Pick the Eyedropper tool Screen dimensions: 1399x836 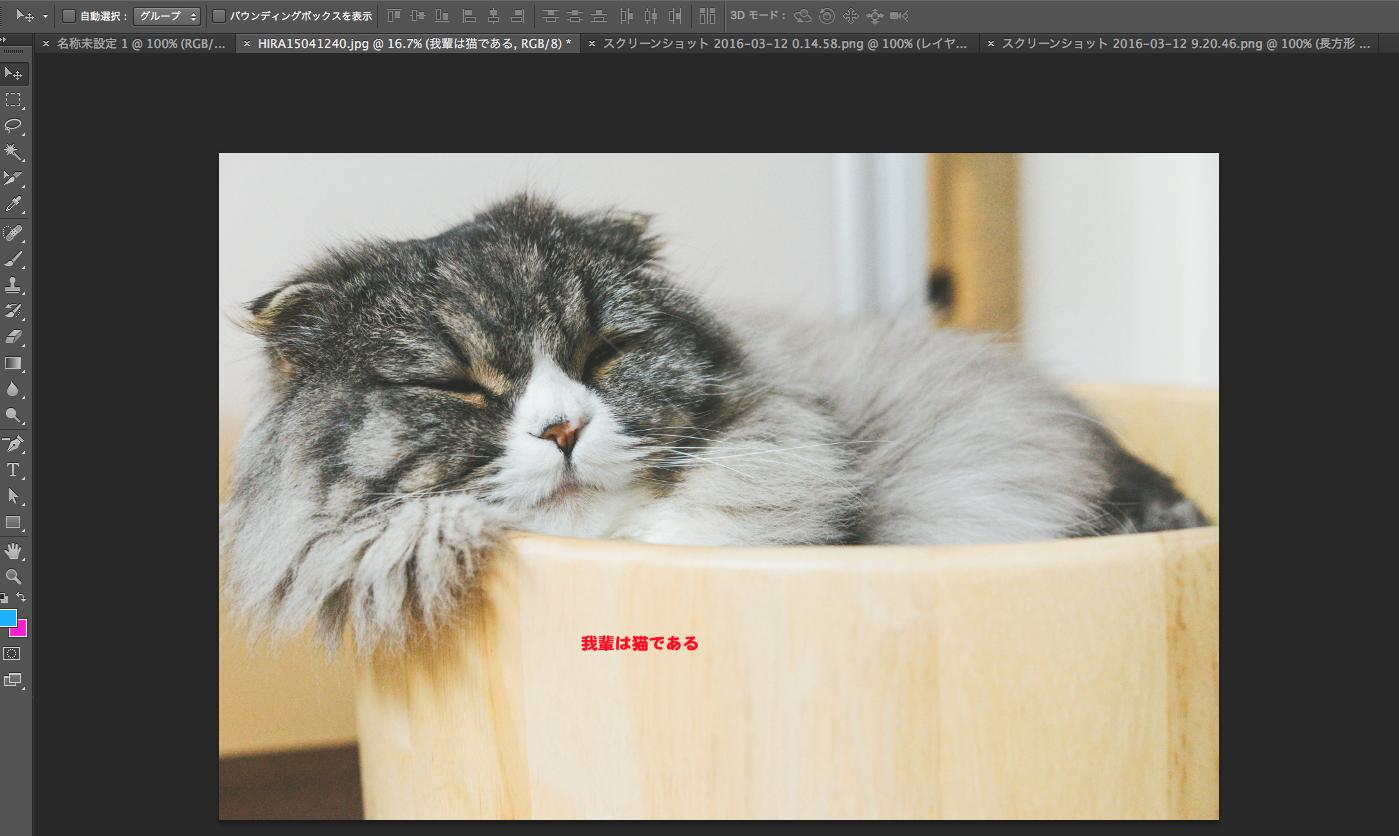[14, 205]
